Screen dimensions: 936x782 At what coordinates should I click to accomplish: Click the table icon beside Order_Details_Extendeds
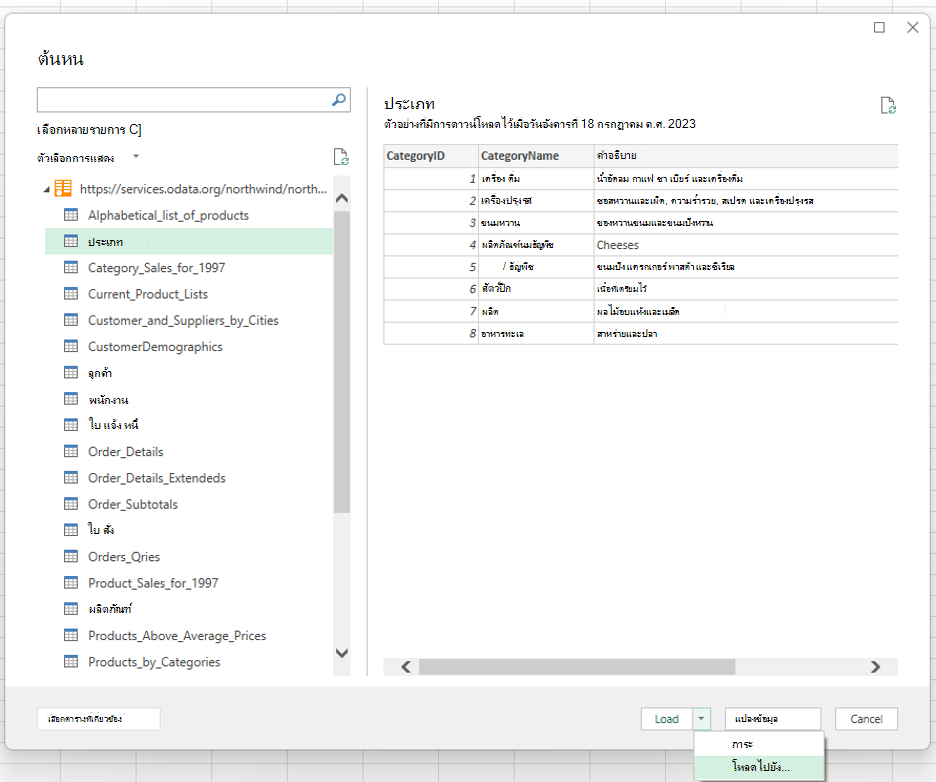pos(71,478)
